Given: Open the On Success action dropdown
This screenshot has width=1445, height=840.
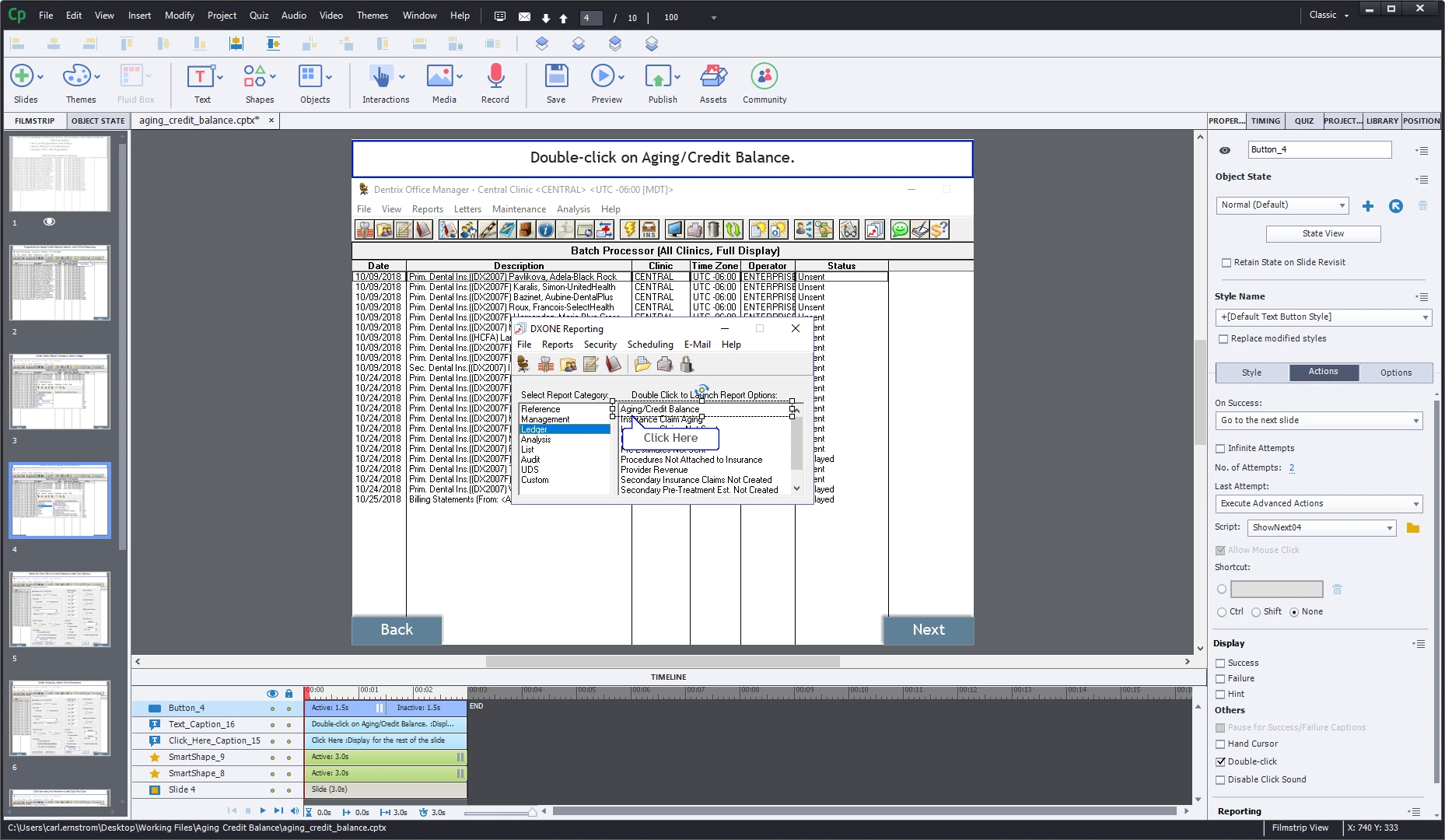Looking at the screenshot, I should (x=1319, y=421).
